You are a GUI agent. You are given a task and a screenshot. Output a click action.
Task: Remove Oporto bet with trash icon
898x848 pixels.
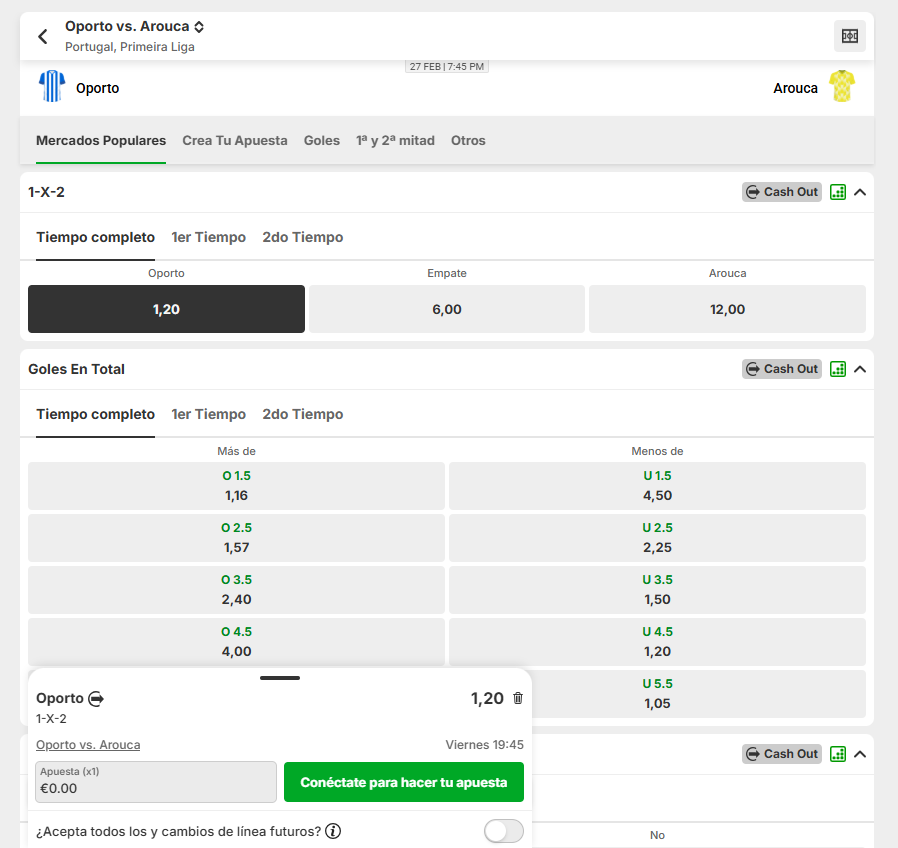(x=518, y=698)
